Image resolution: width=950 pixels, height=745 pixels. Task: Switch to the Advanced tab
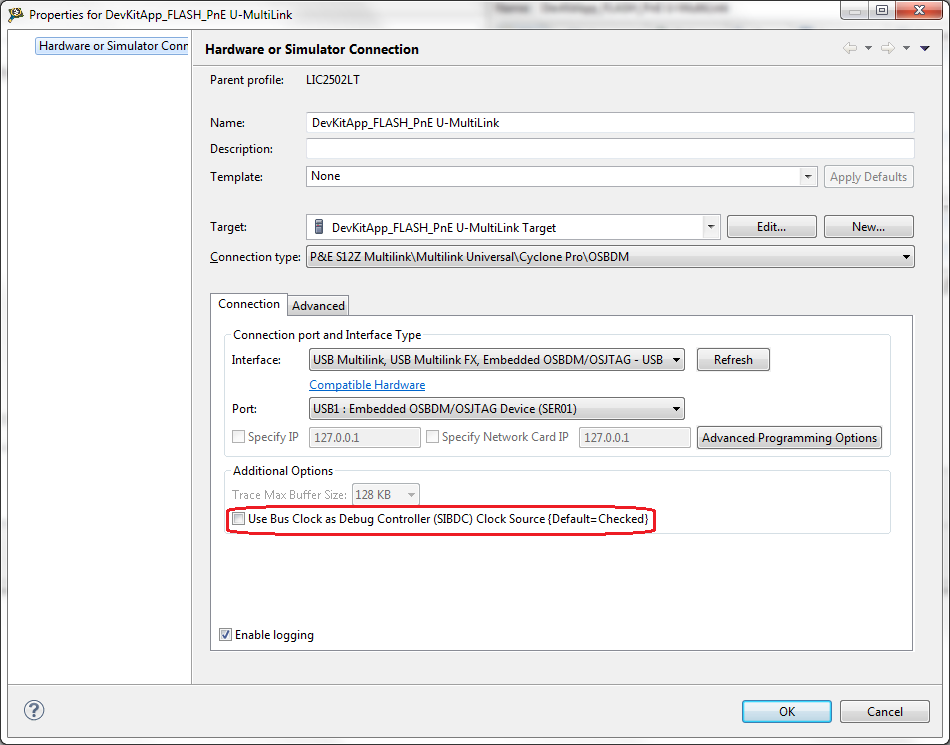tap(318, 305)
